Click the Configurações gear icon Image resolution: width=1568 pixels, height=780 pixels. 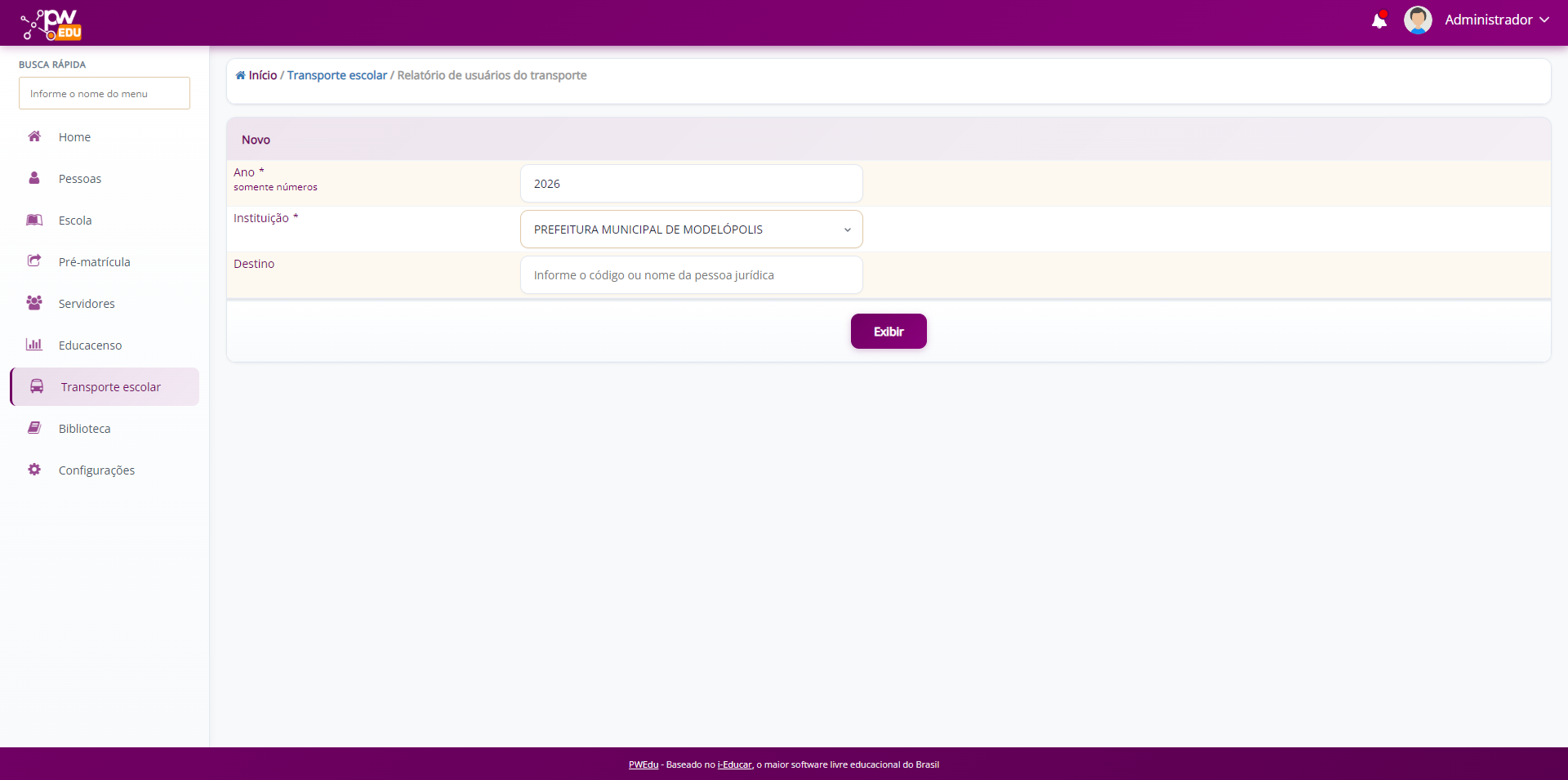(34, 470)
